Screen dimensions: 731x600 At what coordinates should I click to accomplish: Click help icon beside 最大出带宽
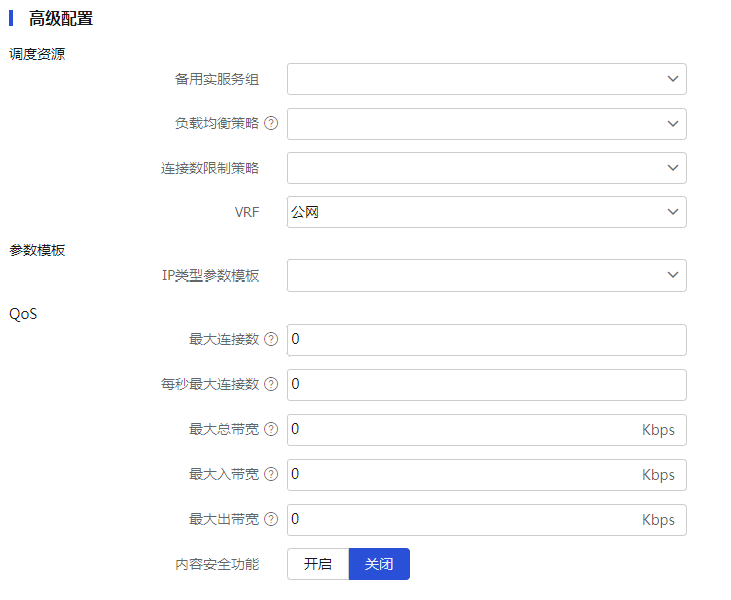(271, 519)
